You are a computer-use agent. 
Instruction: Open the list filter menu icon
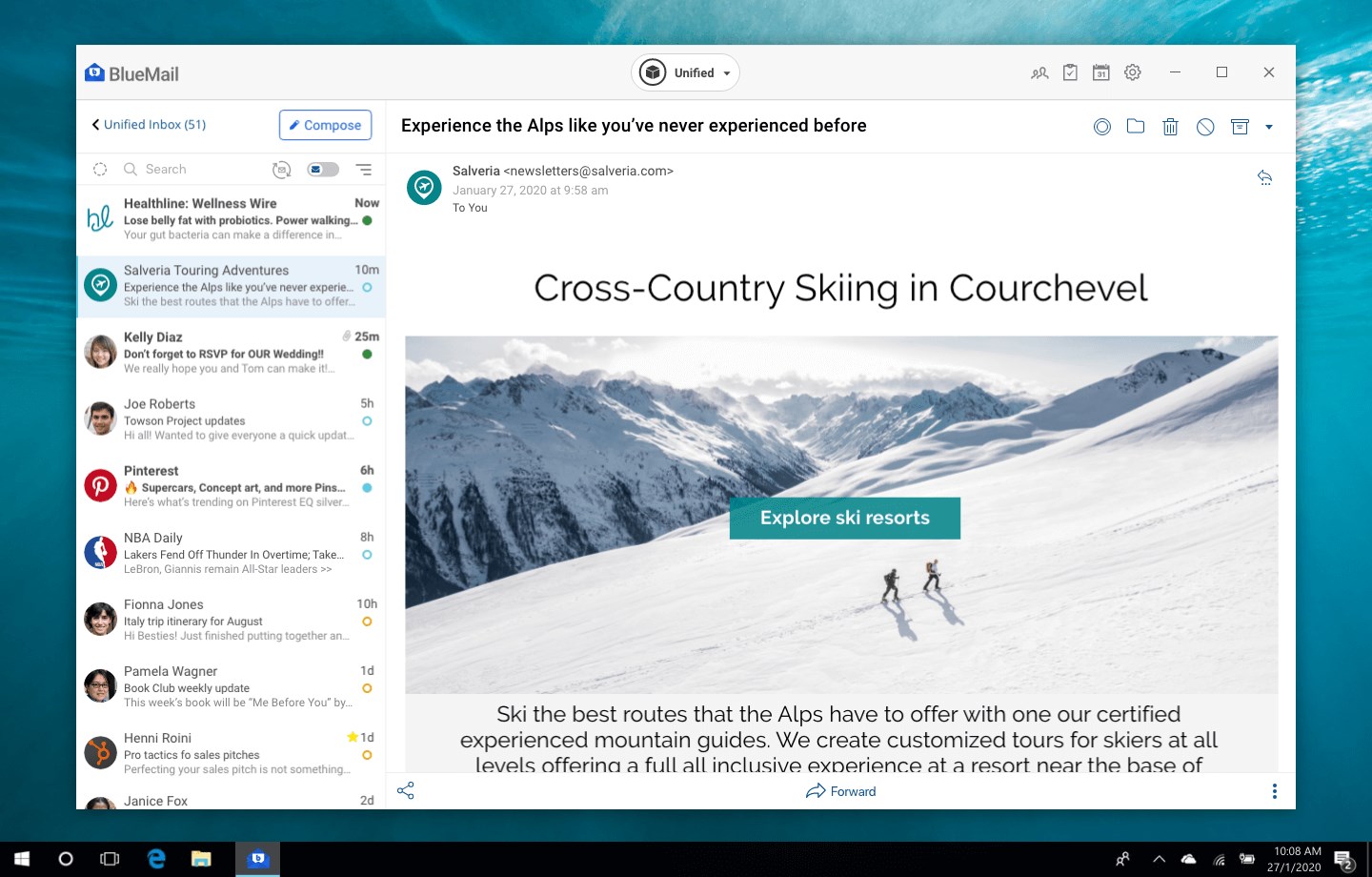[364, 170]
